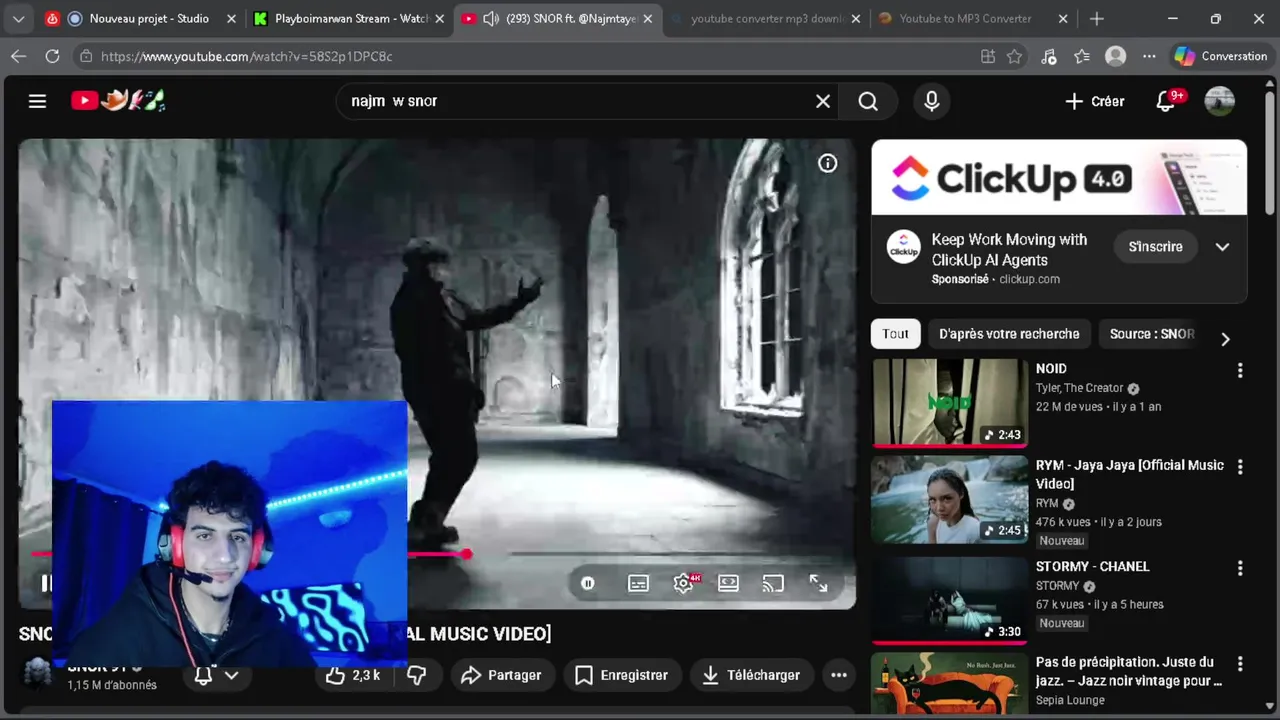
Task: Click S'inscrire on the ClickUp ad
Action: tap(1155, 246)
